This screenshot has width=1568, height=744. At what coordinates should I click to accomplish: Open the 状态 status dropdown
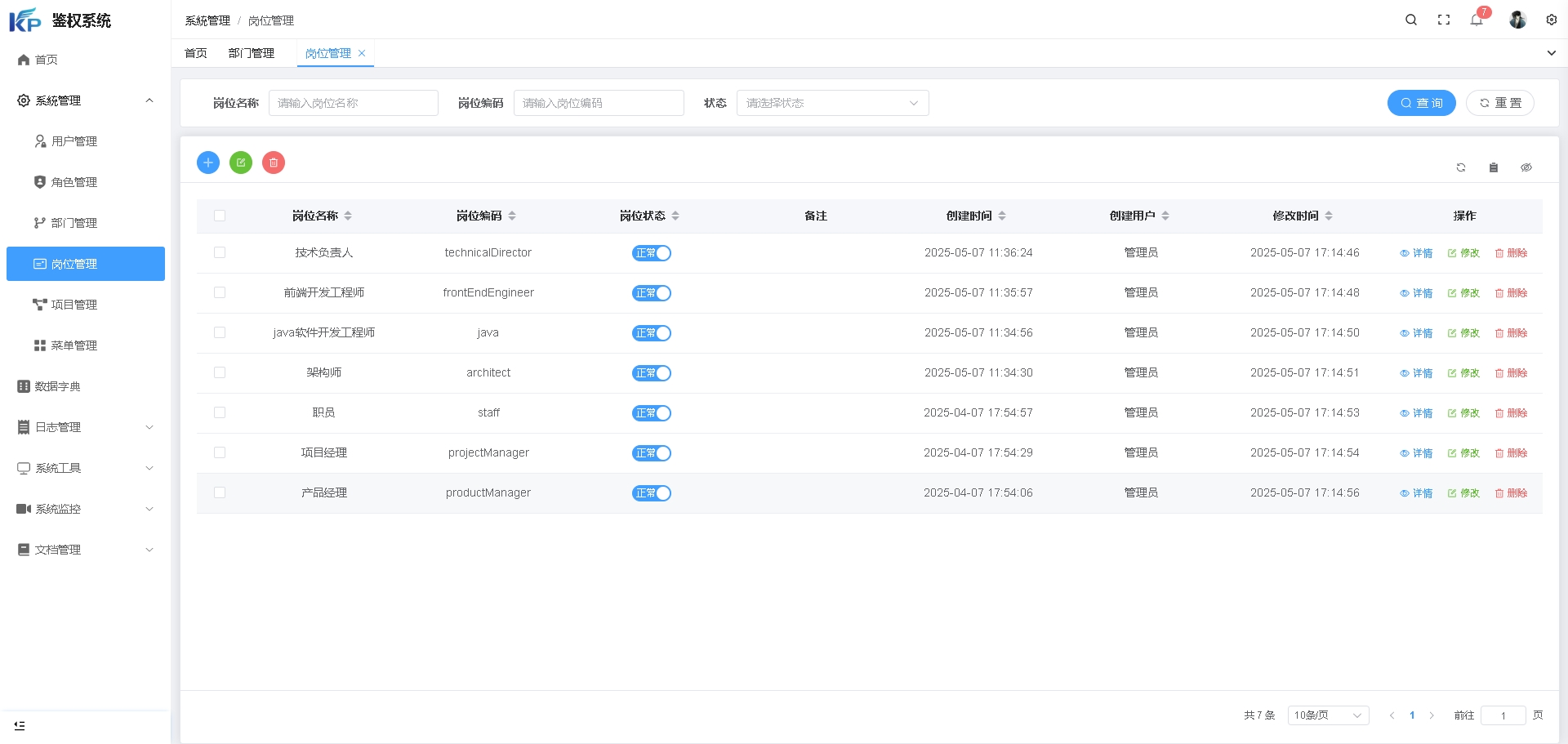(x=832, y=103)
